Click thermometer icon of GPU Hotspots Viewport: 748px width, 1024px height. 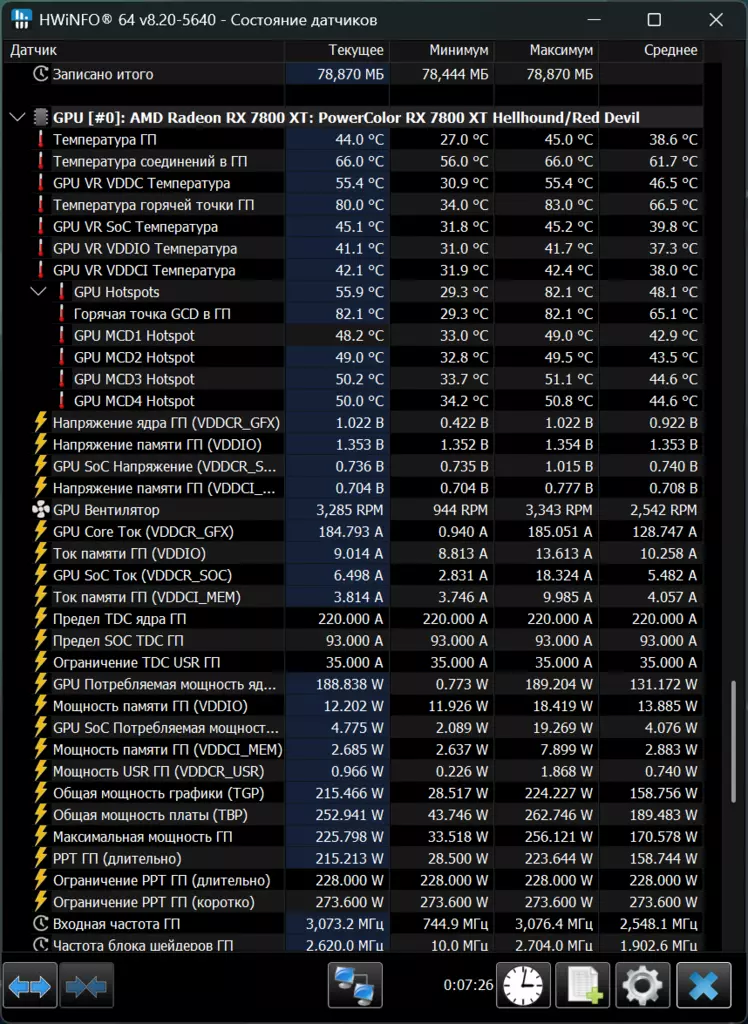pos(61,292)
